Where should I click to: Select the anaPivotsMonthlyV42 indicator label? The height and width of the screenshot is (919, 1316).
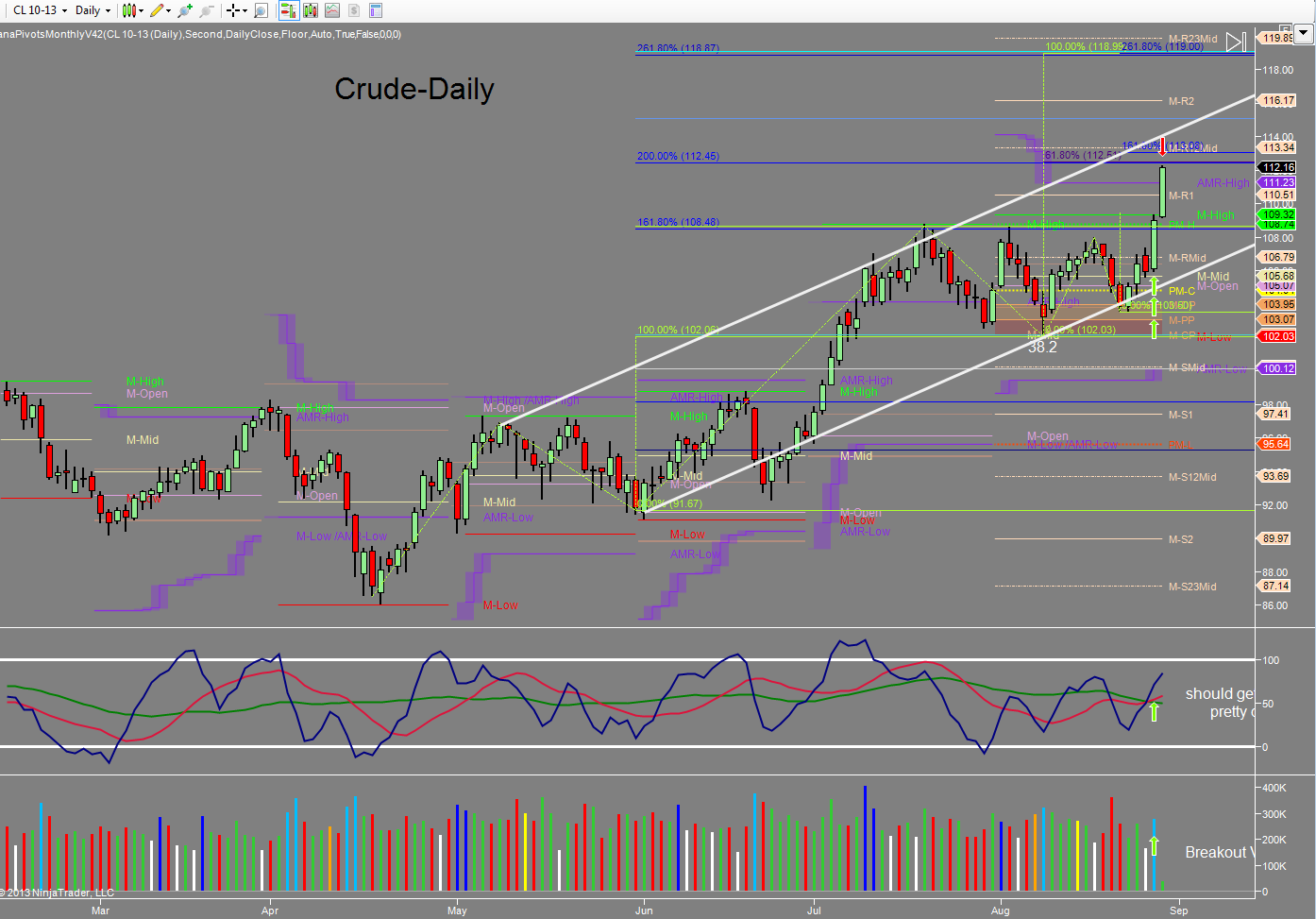point(200,34)
